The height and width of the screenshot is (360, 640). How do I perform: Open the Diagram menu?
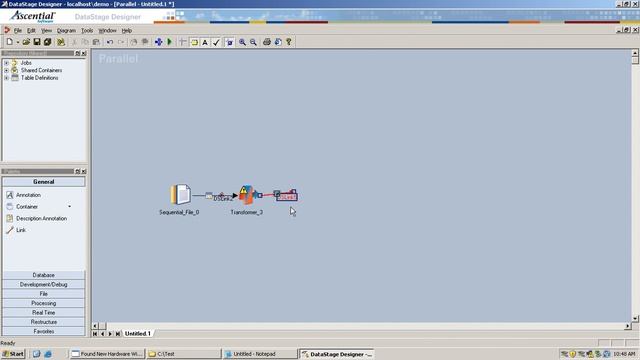click(66, 31)
